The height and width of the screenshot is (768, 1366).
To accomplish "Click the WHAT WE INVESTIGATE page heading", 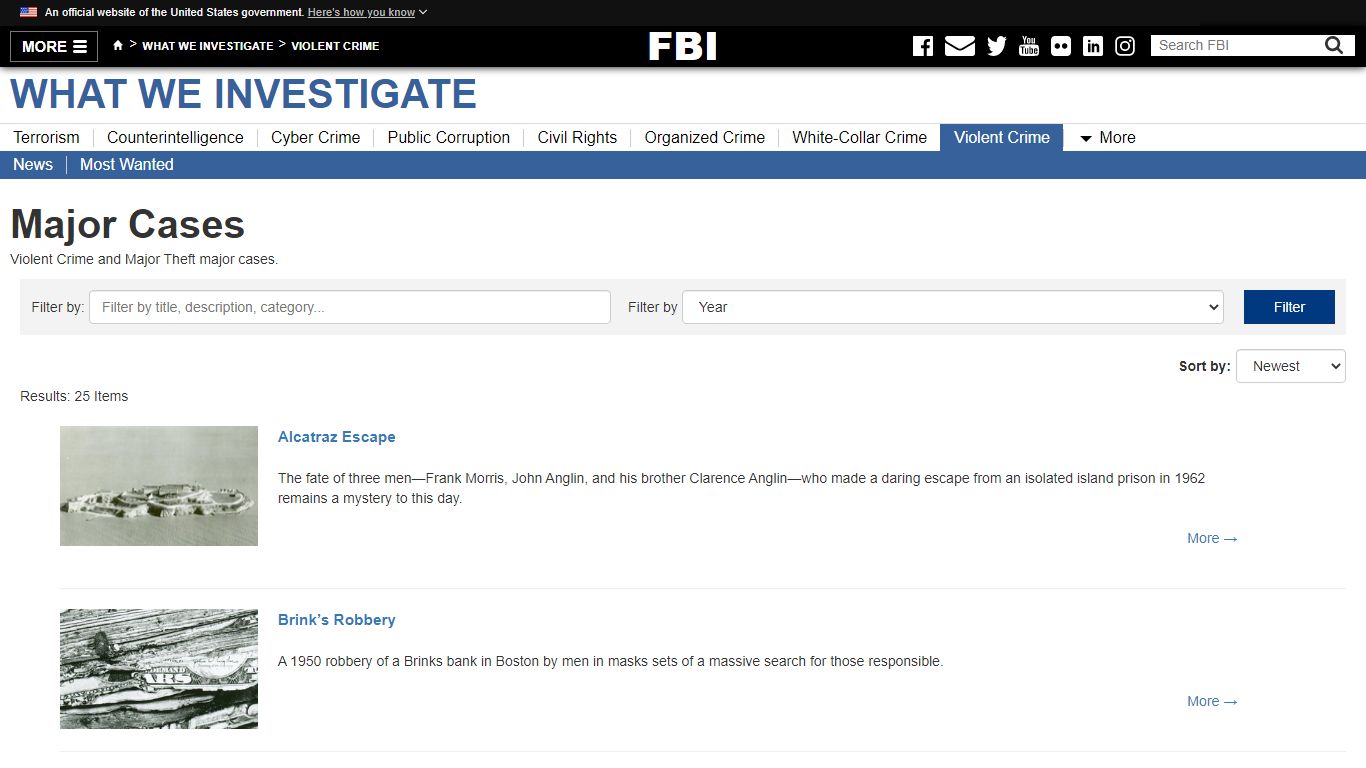I will click(x=244, y=94).
